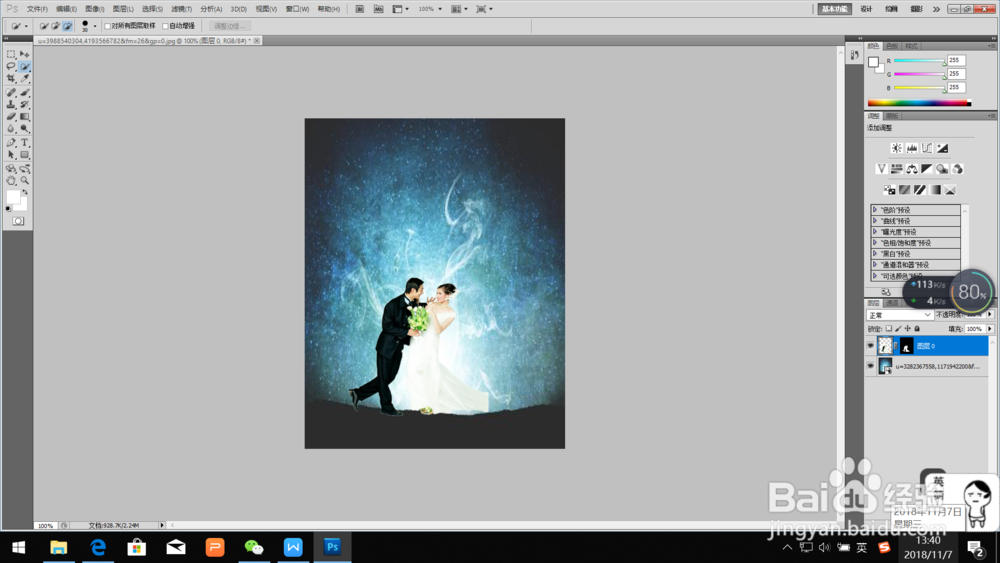Reset default foreground and background colors

(x=8, y=208)
